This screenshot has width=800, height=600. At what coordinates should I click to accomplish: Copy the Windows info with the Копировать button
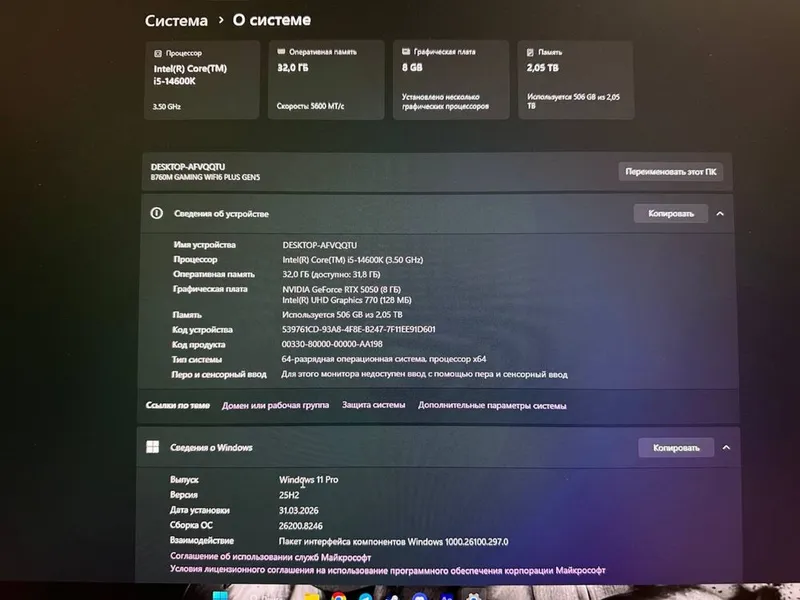coord(676,447)
